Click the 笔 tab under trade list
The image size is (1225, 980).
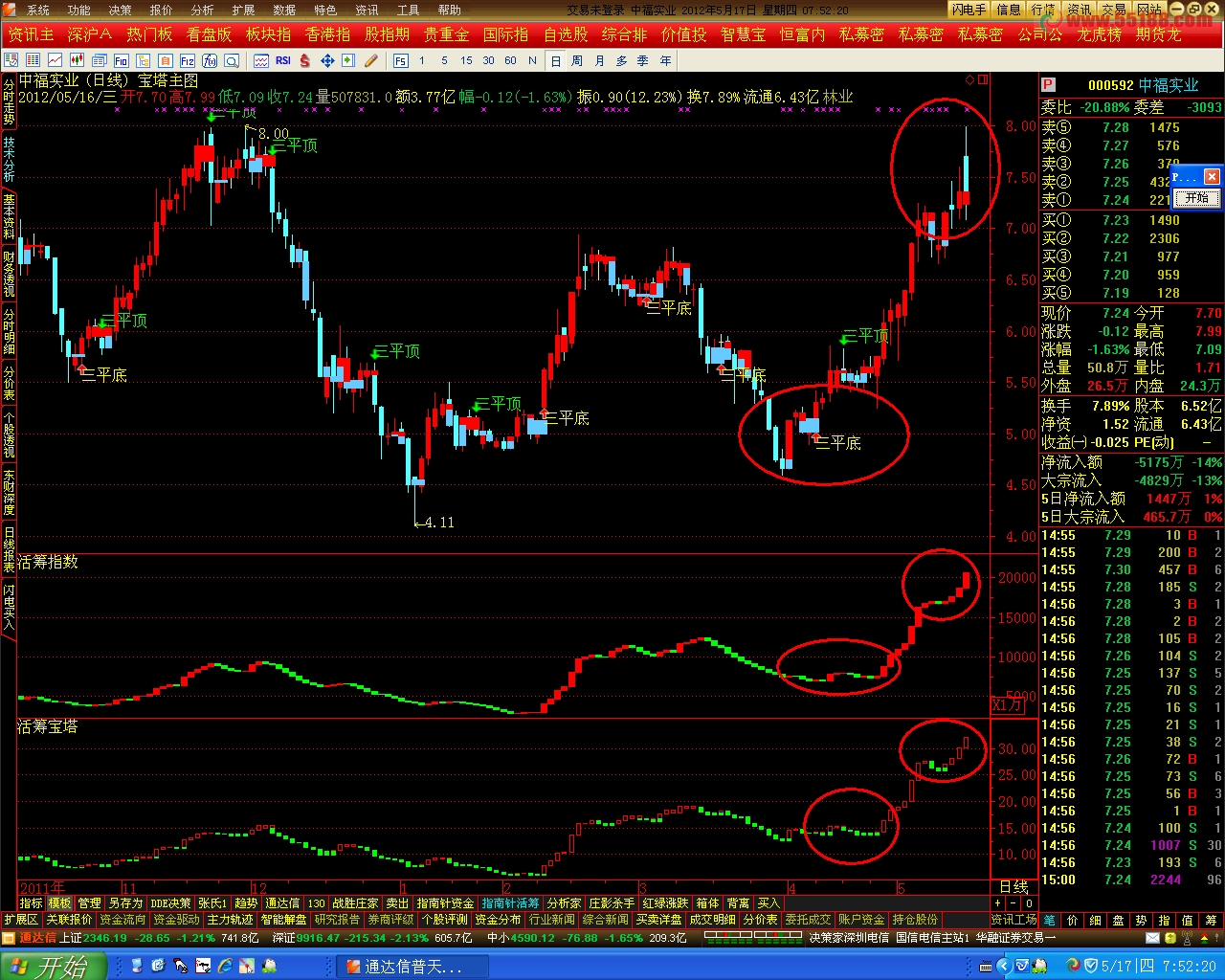coord(1049,920)
